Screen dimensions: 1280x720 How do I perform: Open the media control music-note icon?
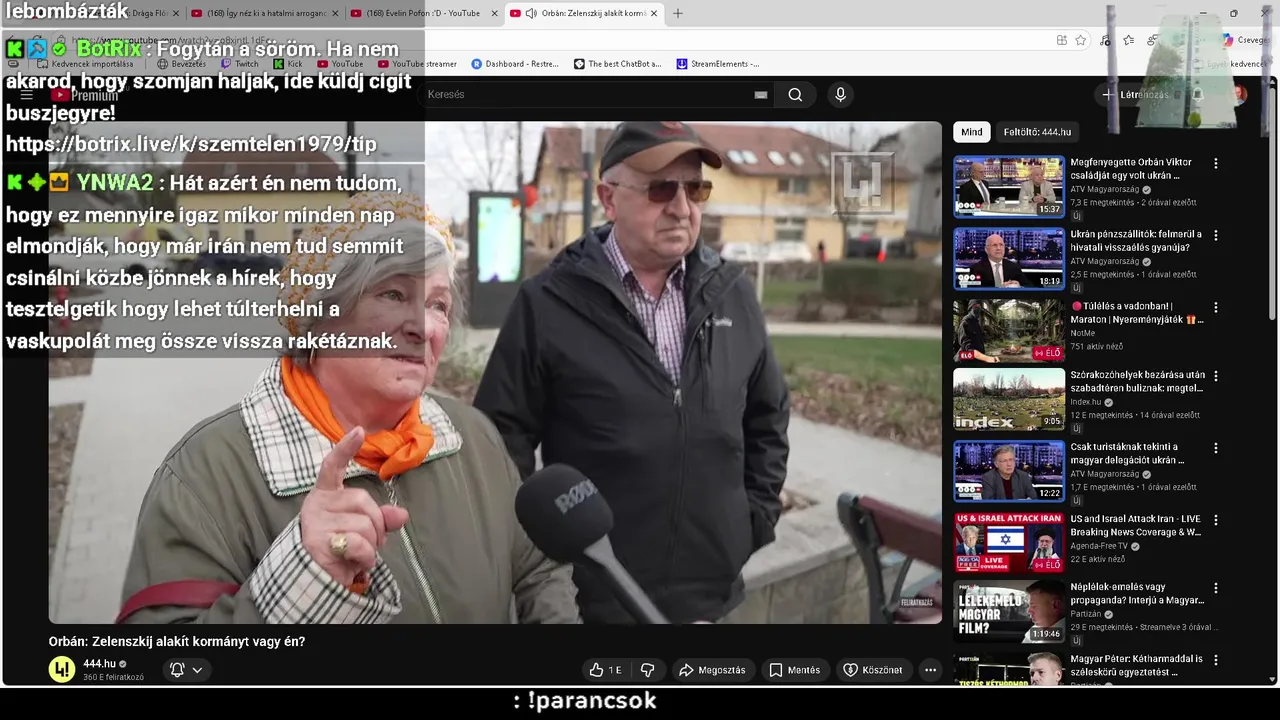click(1105, 40)
